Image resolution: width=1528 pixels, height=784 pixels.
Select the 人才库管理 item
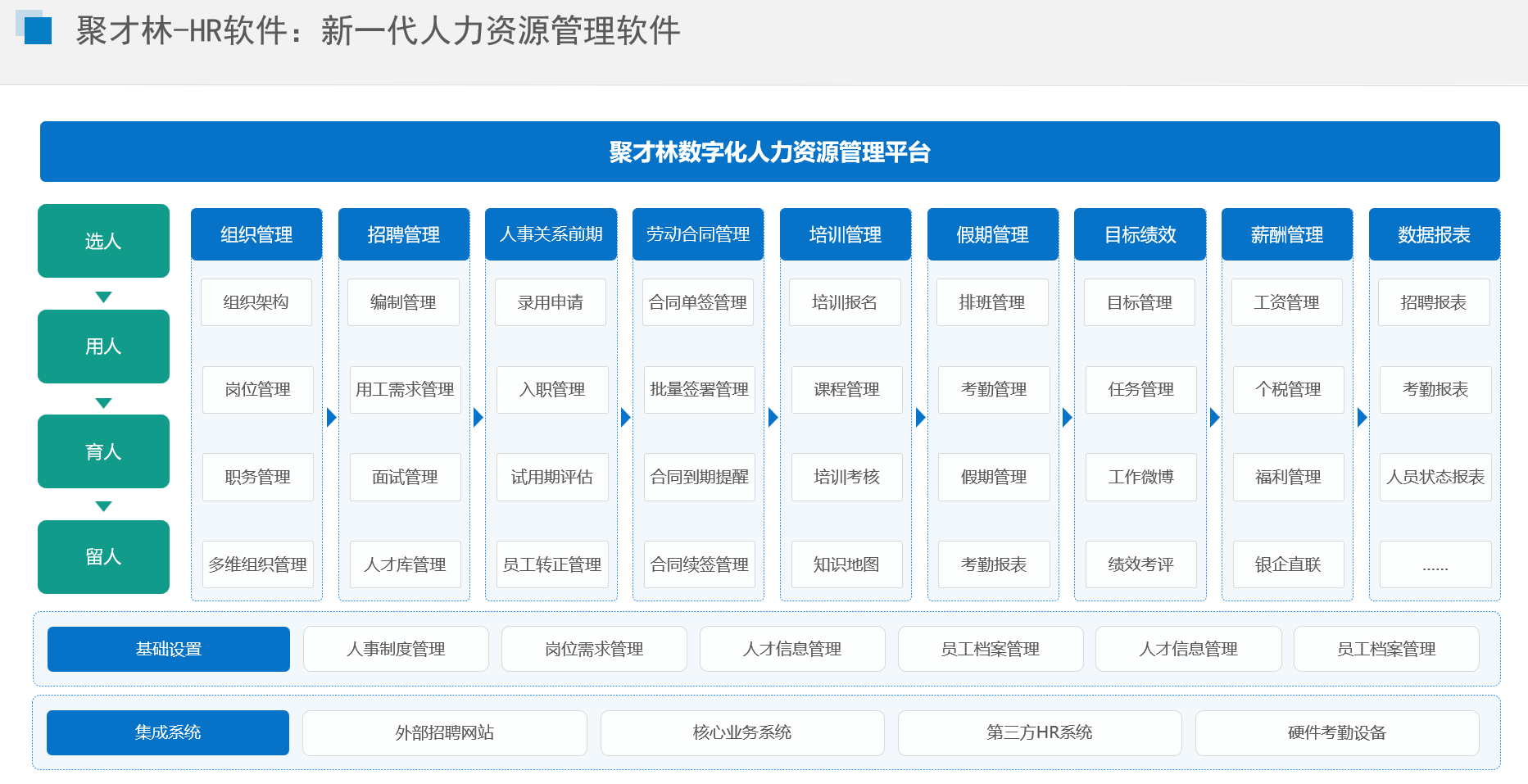[x=406, y=564]
